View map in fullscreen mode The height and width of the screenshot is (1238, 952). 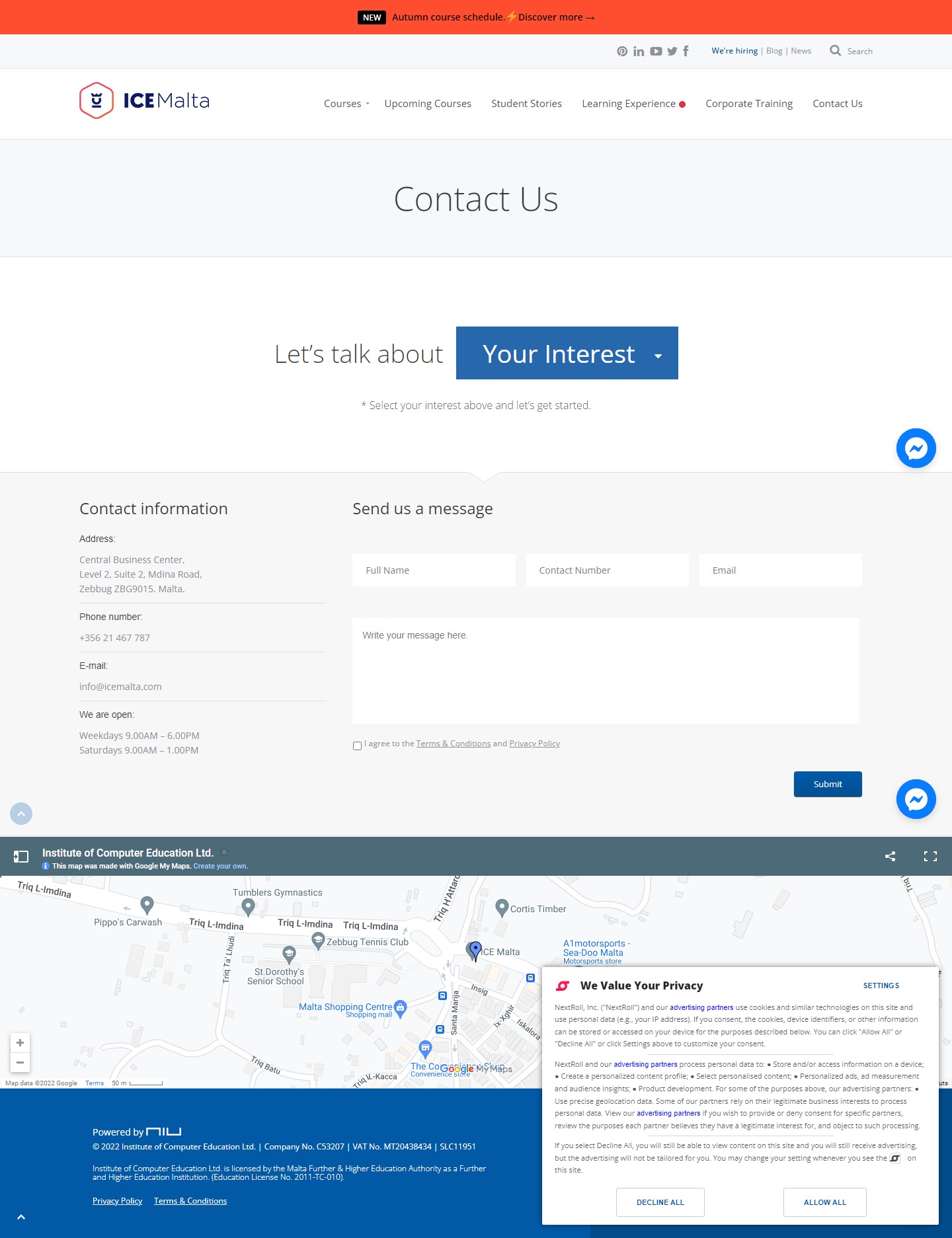(930, 857)
